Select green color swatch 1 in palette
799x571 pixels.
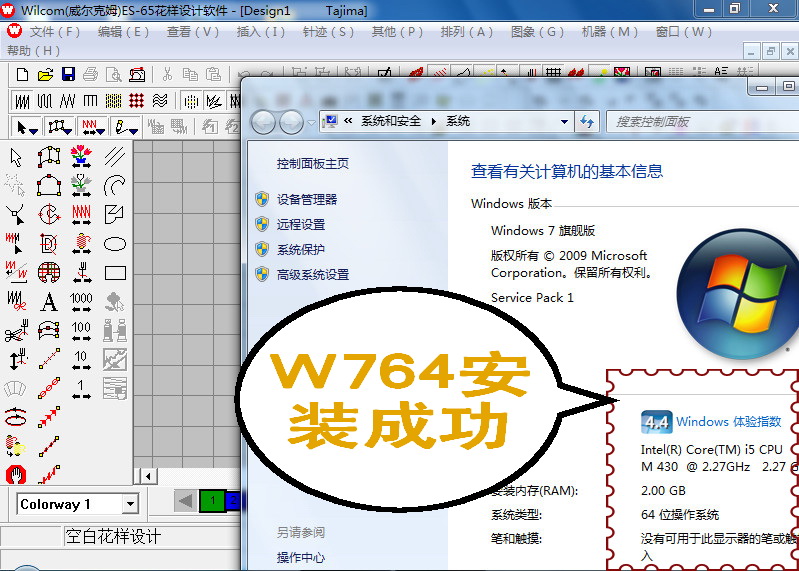[x=212, y=500]
